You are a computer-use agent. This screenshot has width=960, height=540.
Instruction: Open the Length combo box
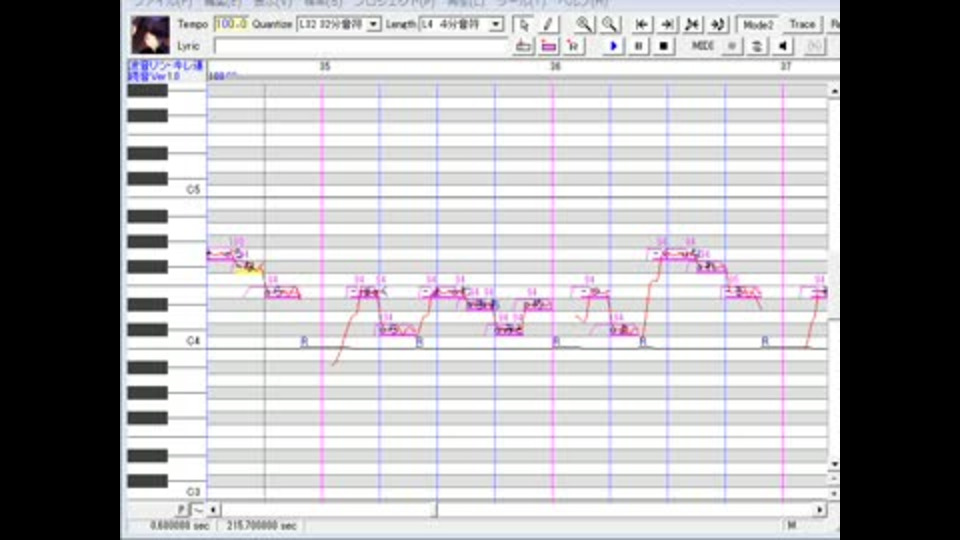pyautogui.click(x=461, y=24)
